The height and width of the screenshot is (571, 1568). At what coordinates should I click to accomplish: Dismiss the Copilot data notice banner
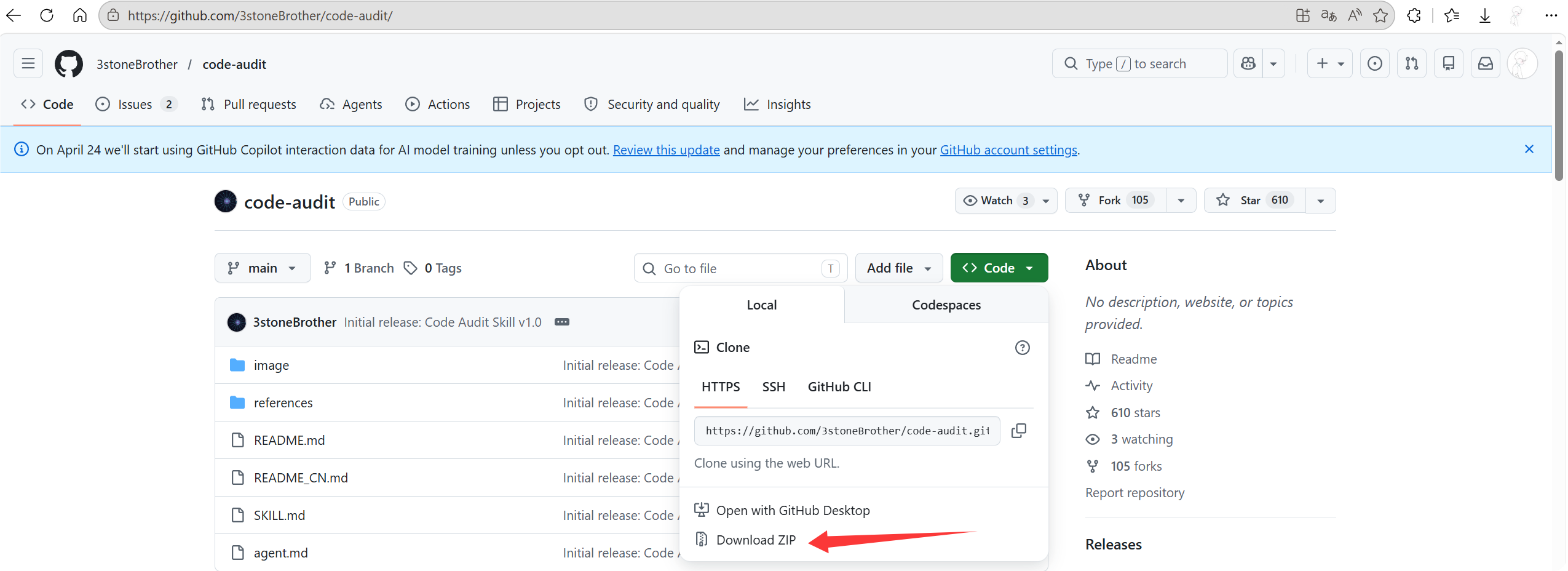point(1529,150)
